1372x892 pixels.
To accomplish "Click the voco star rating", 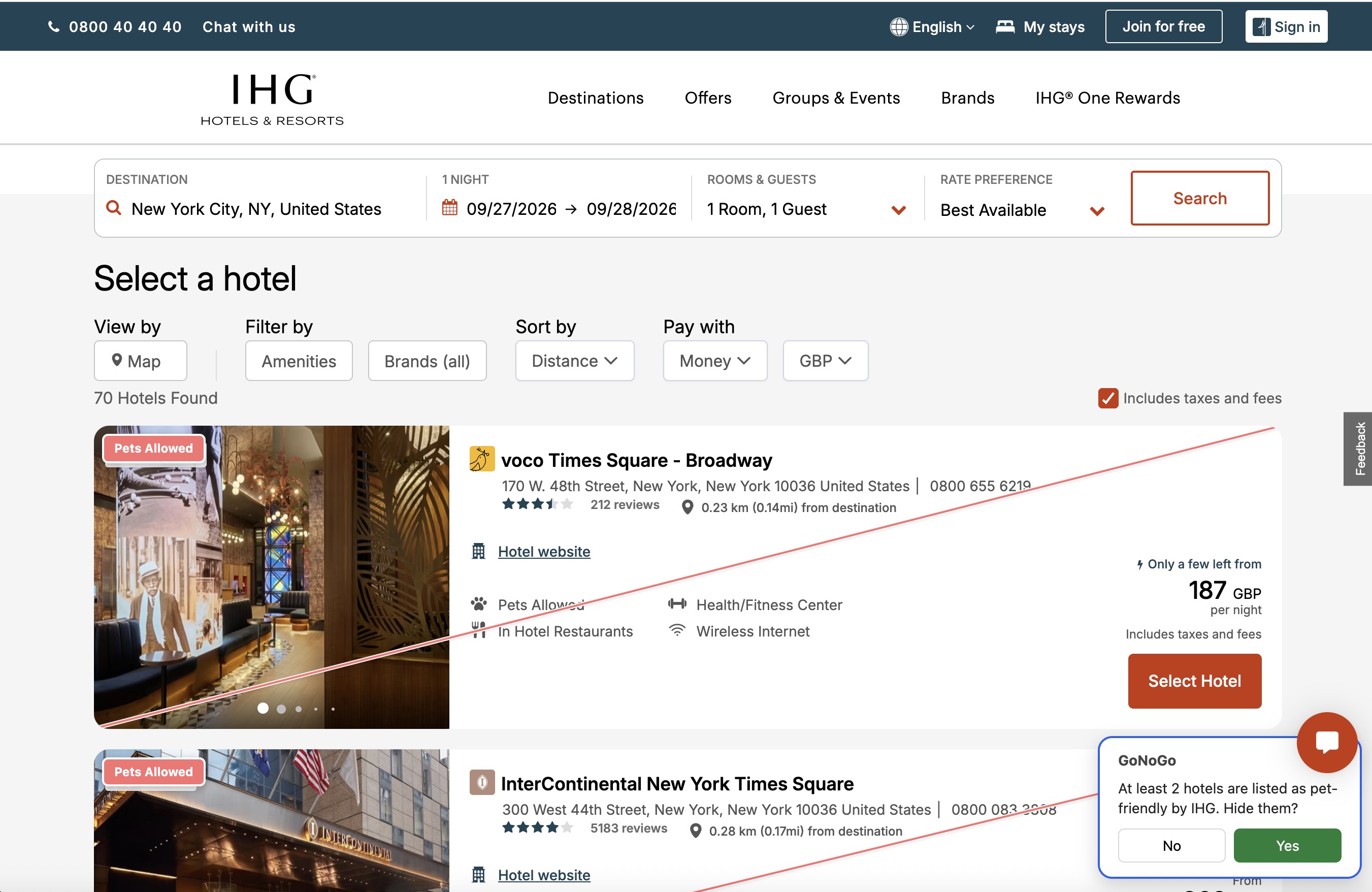I will pos(537,504).
